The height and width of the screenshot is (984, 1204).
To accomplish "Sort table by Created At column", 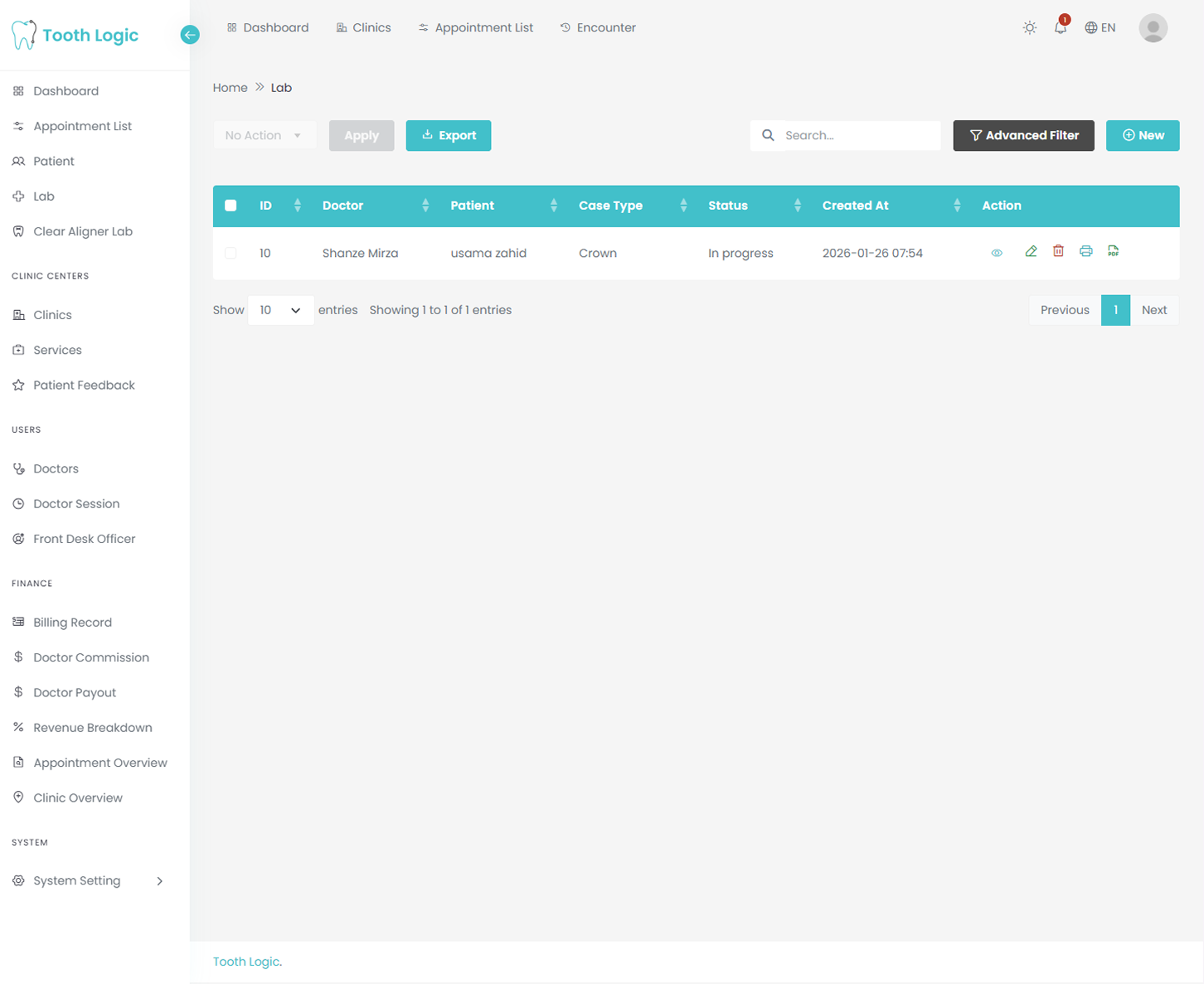I will pyautogui.click(x=957, y=206).
